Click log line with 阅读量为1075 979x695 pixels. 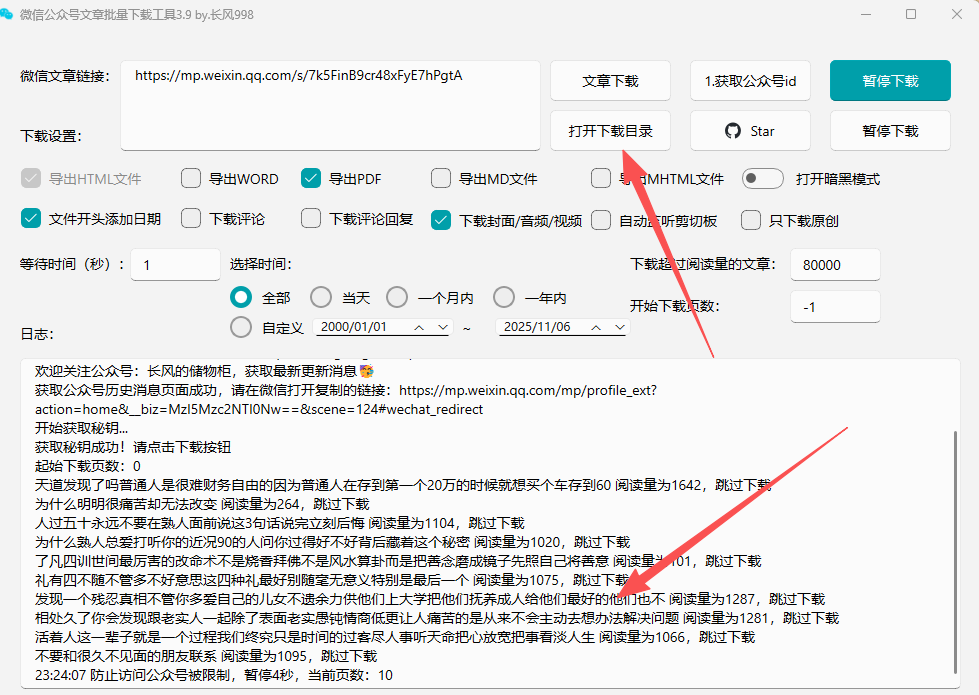[x=332, y=580]
